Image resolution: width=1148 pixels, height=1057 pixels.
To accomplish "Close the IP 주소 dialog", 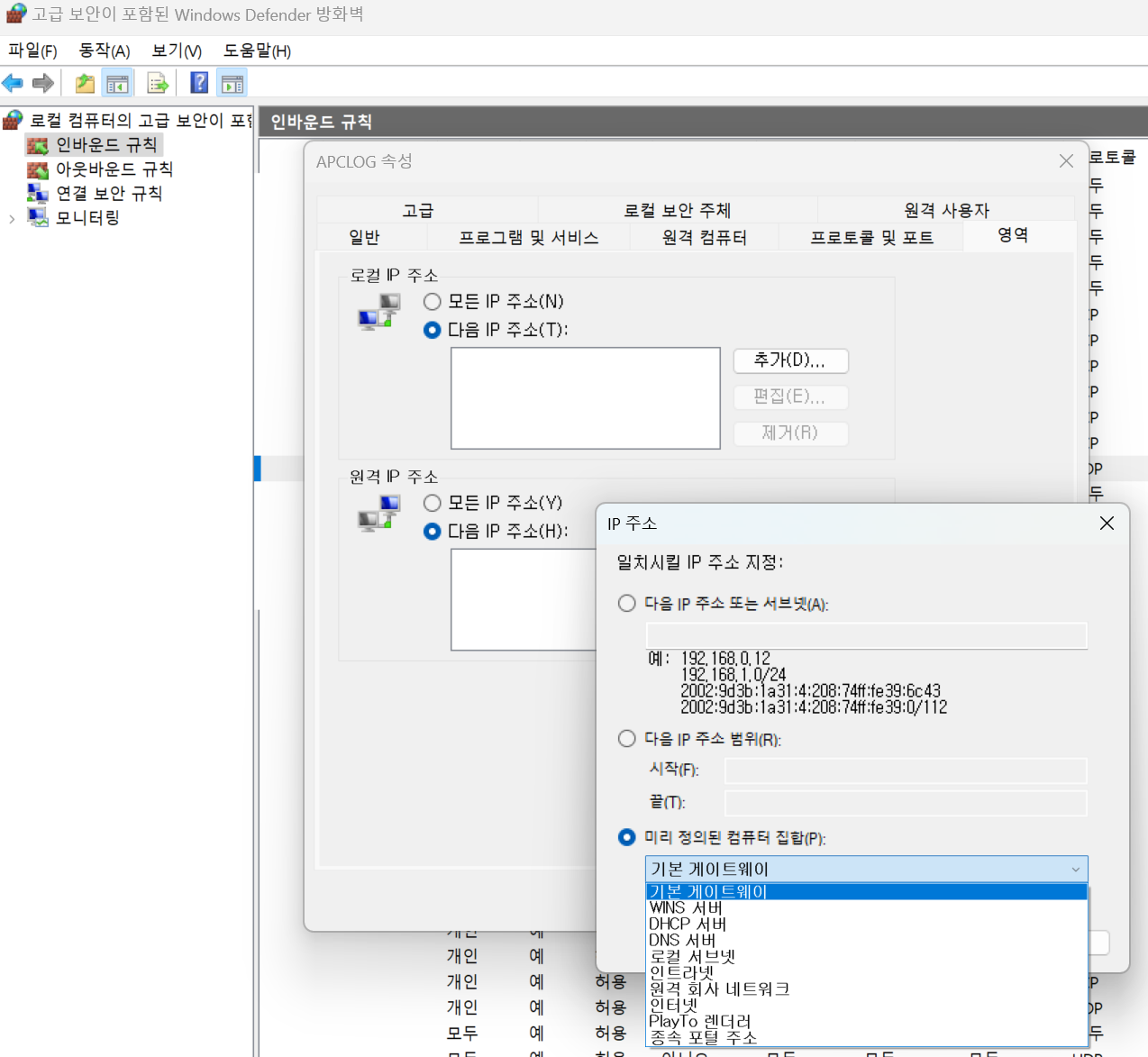I will coord(1107,524).
